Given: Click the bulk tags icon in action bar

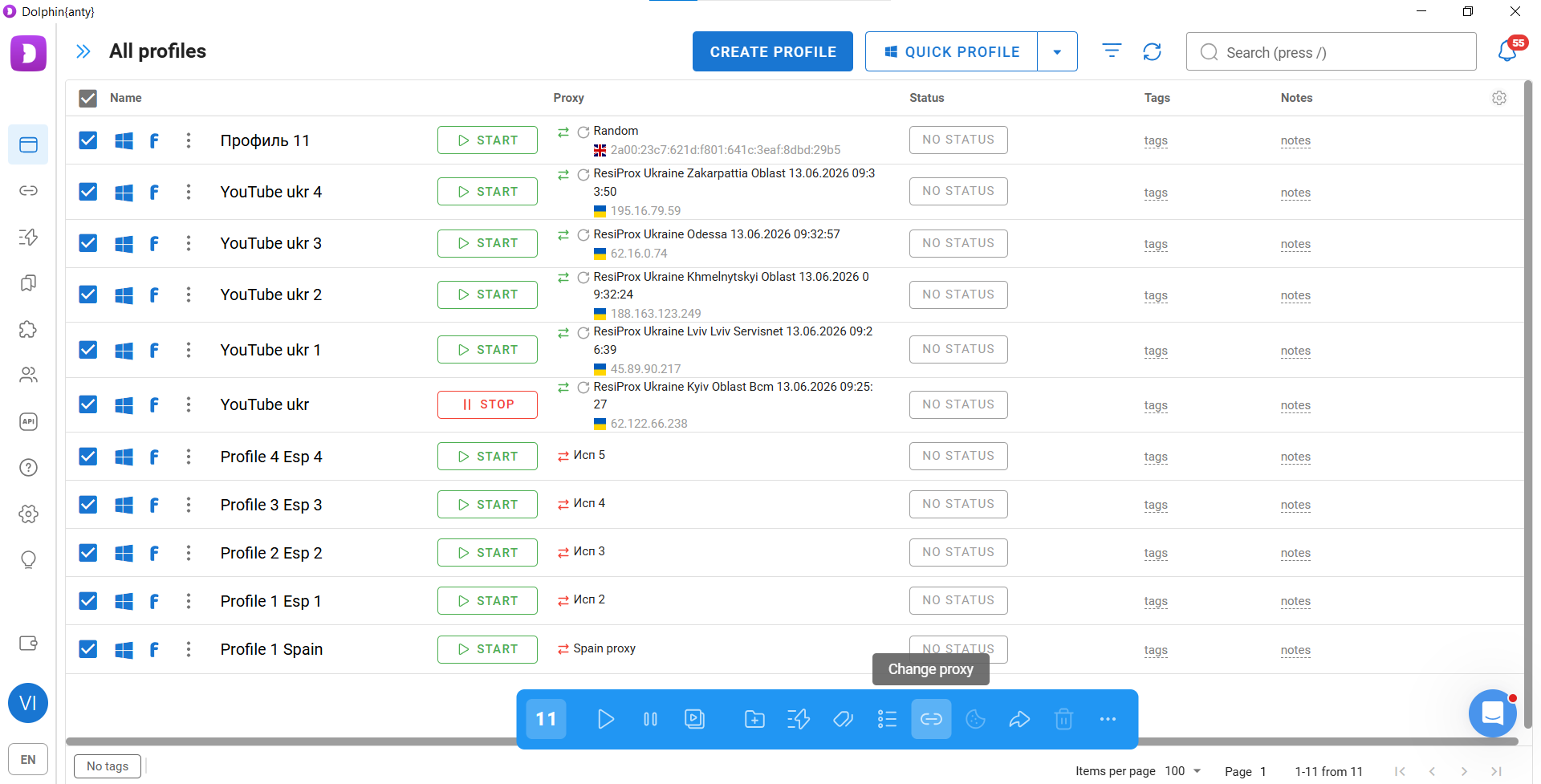Looking at the screenshot, I should pyautogui.click(x=843, y=719).
